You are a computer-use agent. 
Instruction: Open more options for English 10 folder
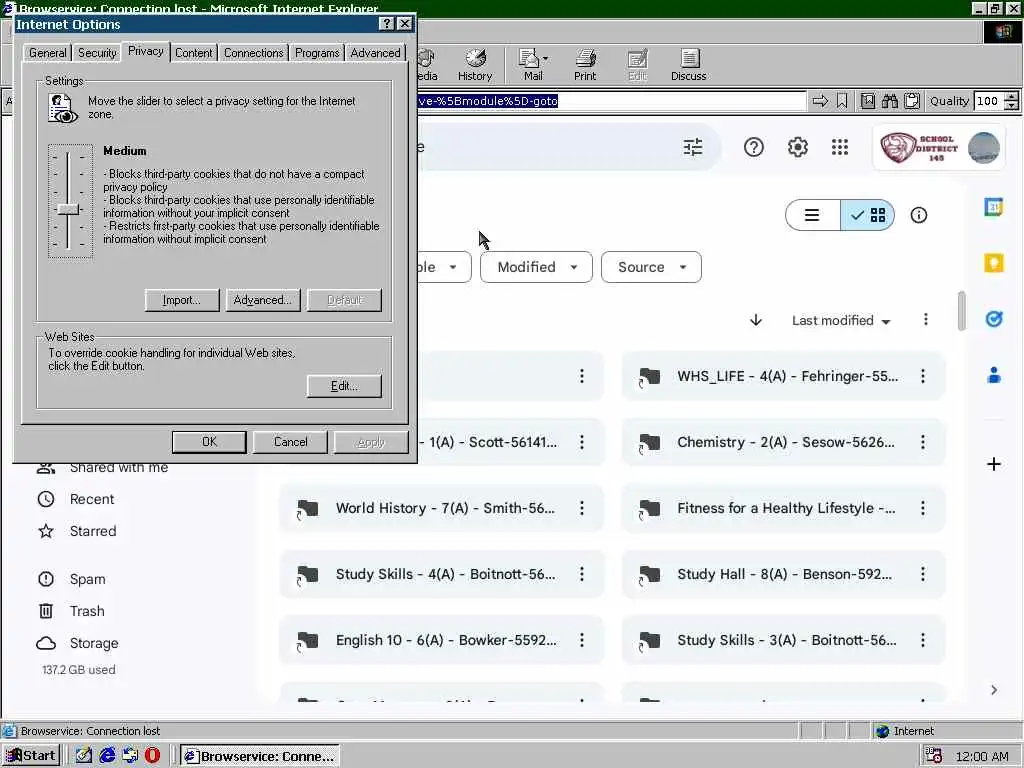click(582, 640)
